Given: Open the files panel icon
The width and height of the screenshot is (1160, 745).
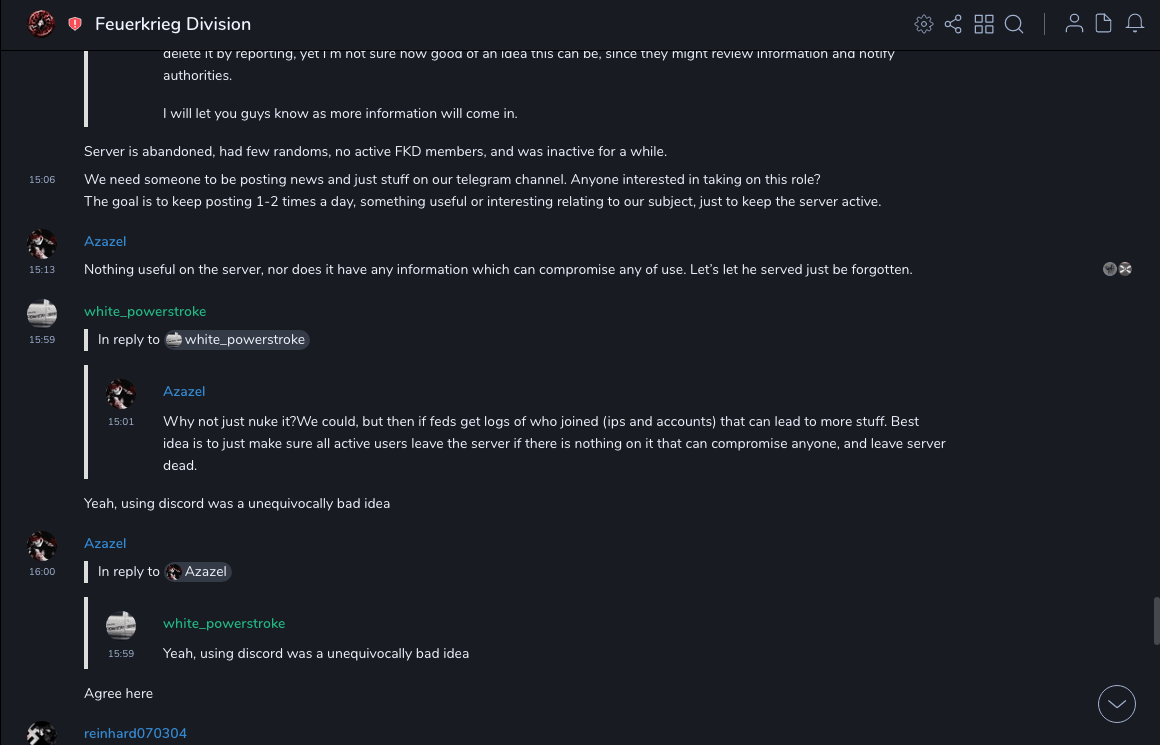Looking at the screenshot, I should [1104, 24].
